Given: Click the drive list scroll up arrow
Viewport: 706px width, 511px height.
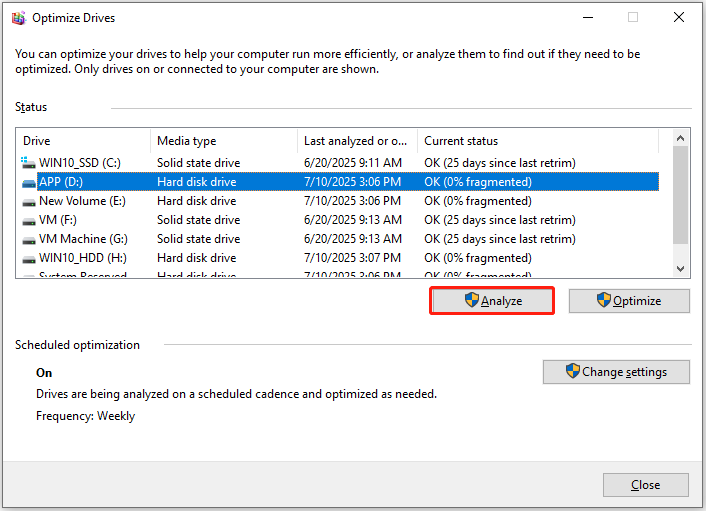Looking at the screenshot, I should point(680,138).
